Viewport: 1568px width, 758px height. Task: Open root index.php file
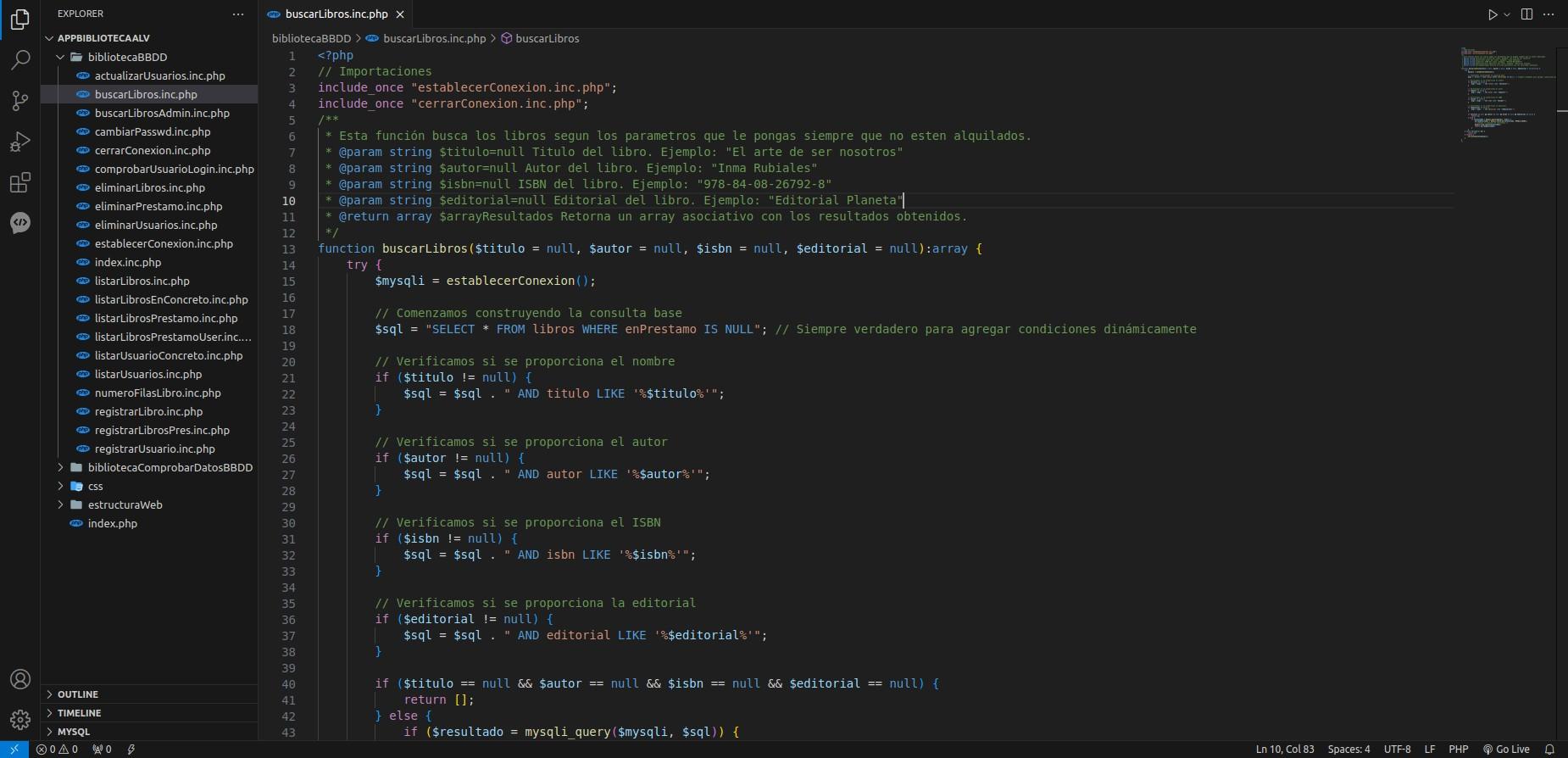[149, 523]
